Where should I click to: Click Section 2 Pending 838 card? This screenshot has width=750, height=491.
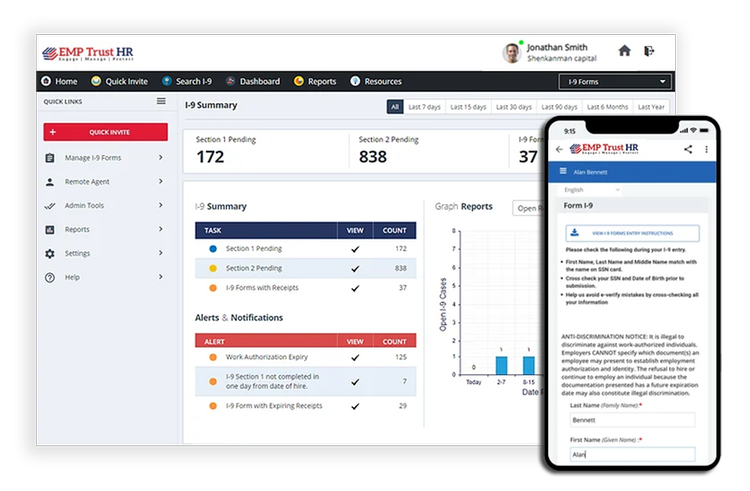429,151
